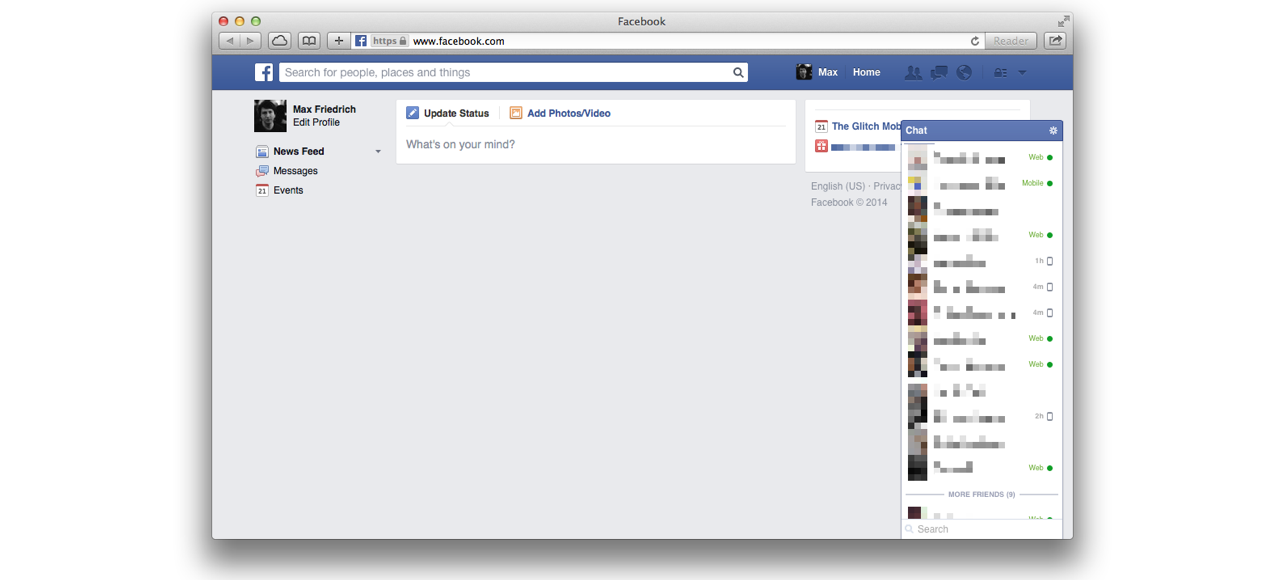The height and width of the screenshot is (580, 1280).
Task: Go to Home in the top bar
Action: tap(866, 72)
